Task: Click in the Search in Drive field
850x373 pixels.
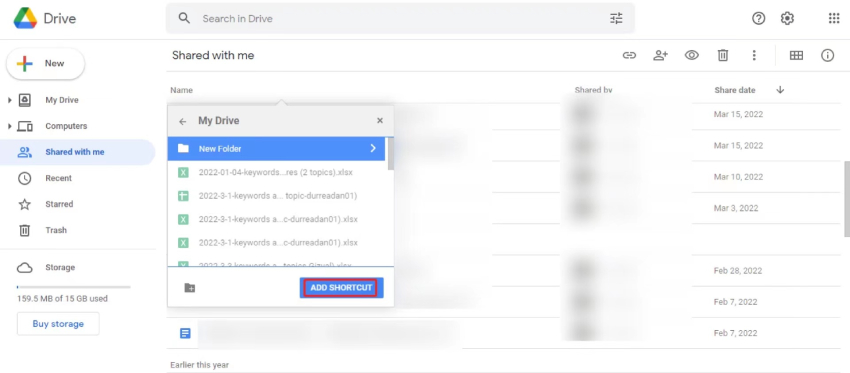Action: [x=400, y=18]
